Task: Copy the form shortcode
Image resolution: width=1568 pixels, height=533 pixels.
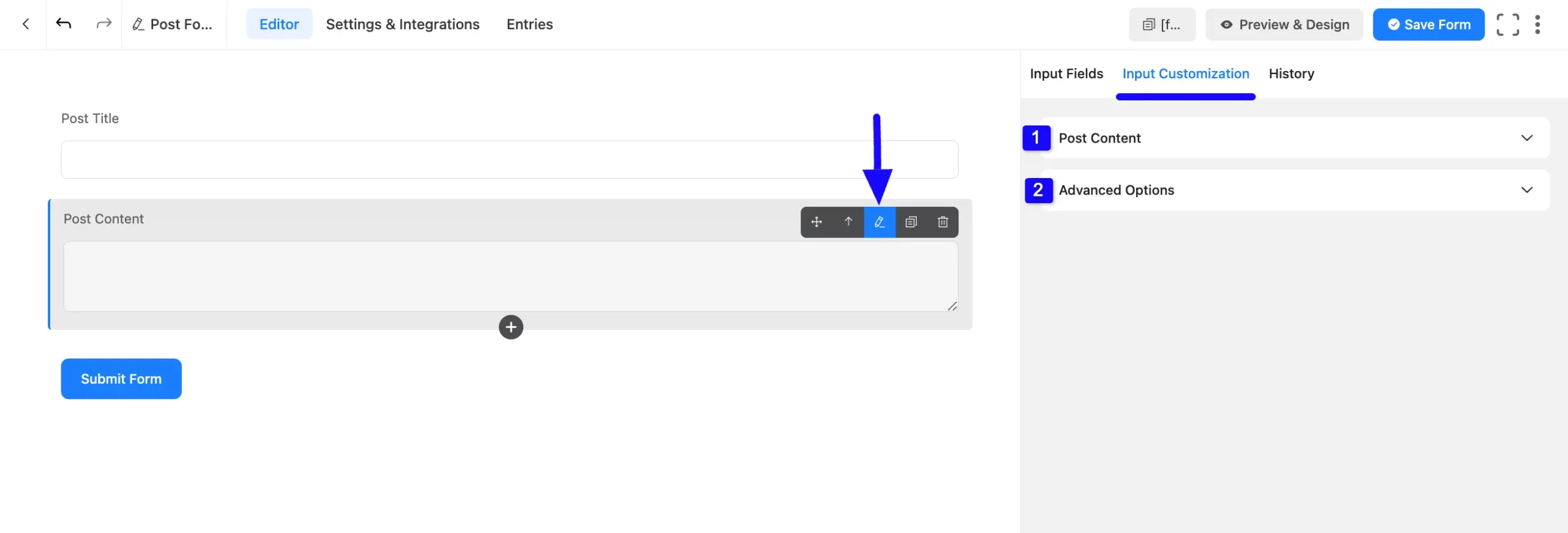Action: tap(1161, 24)
